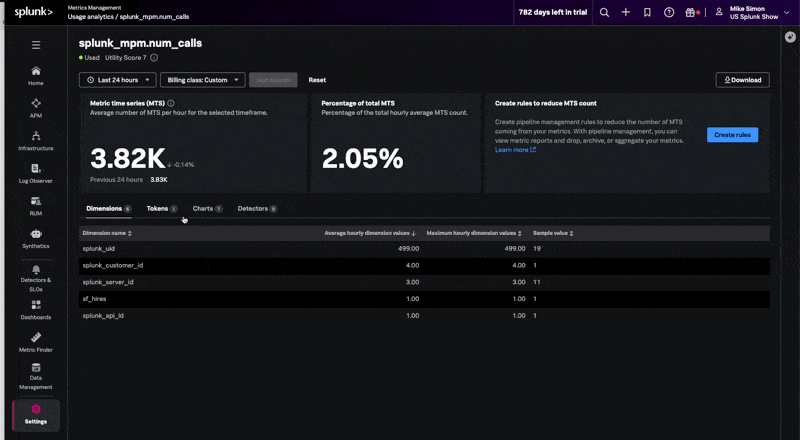Click the Usage analytics breadcrumb
This screenshot has width=800, height=440.
90,17
